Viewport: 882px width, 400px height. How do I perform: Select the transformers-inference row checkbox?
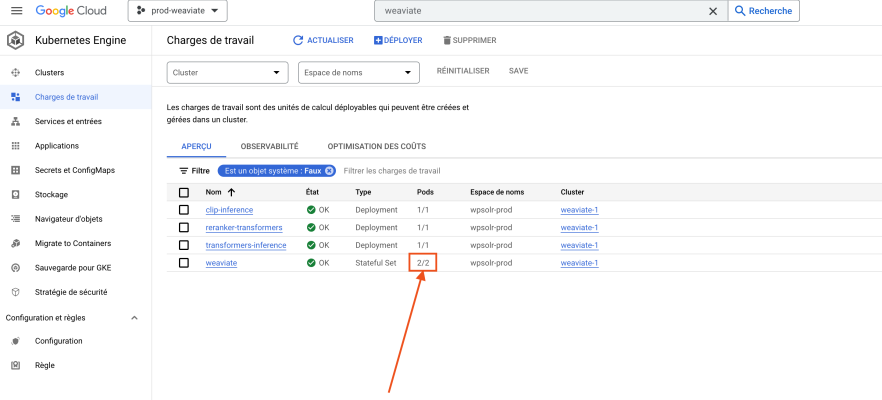[184, 245]
